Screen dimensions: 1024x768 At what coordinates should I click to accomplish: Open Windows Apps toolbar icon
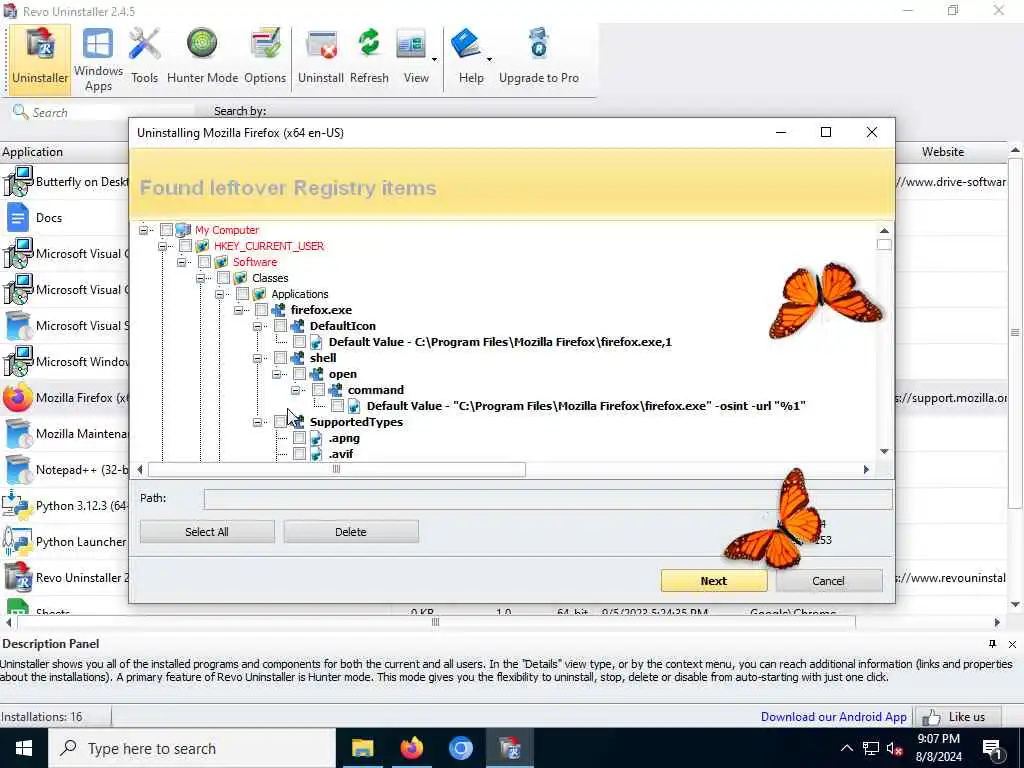coord(98,59)
